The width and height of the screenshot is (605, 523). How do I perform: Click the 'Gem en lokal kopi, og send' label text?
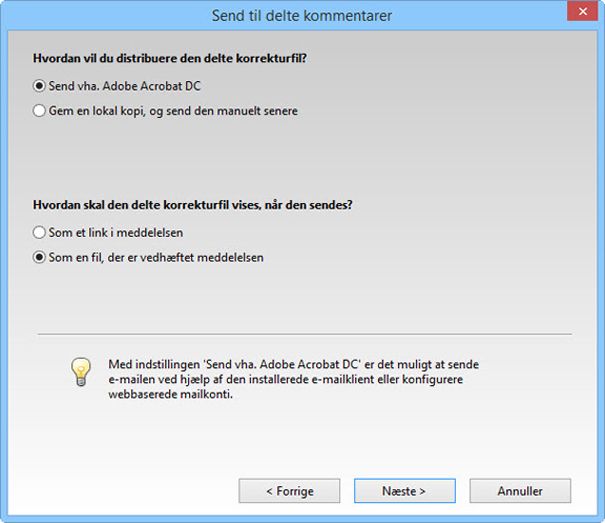point(173,111)
